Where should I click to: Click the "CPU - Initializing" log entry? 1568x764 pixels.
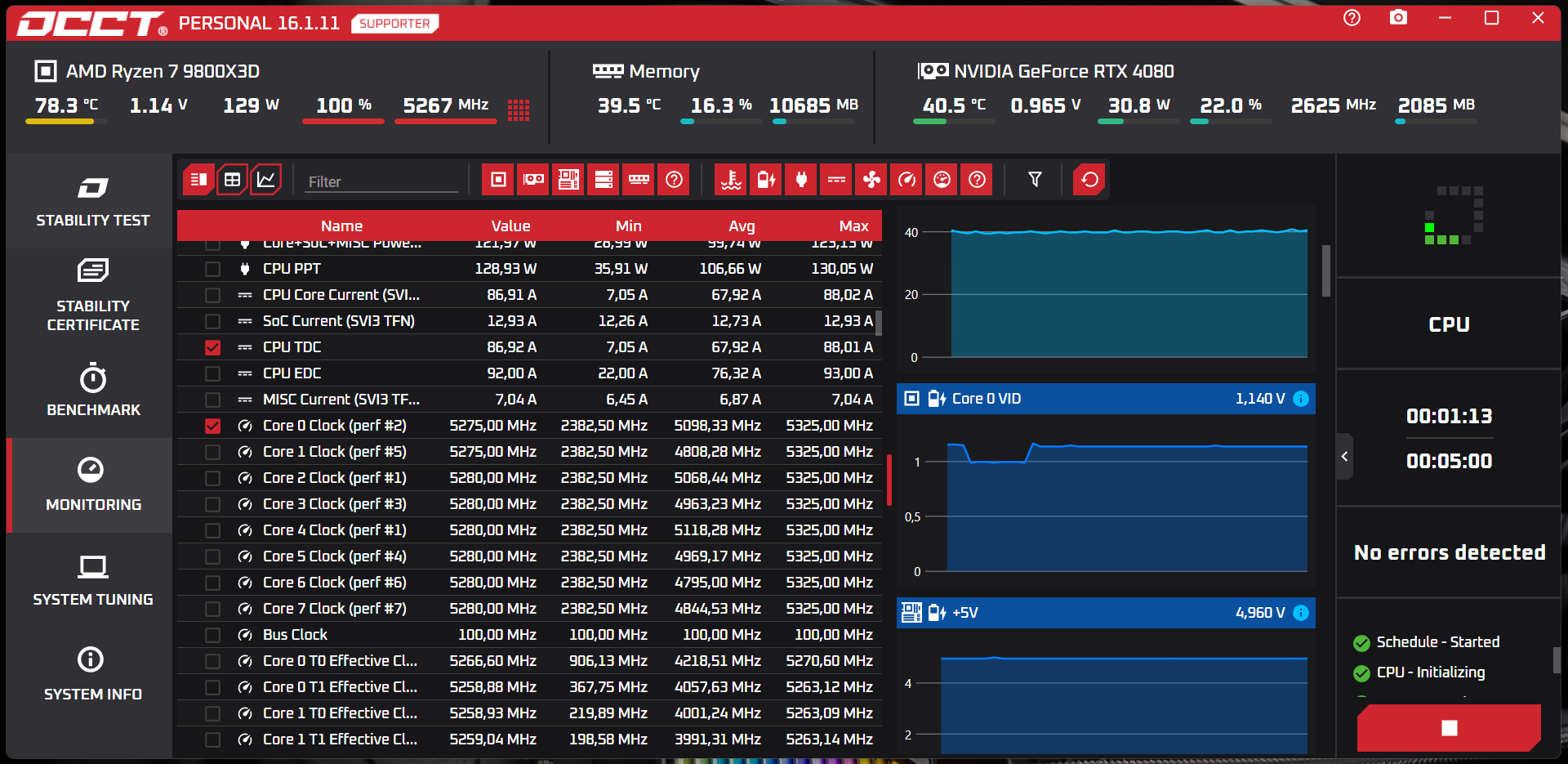1431,672
